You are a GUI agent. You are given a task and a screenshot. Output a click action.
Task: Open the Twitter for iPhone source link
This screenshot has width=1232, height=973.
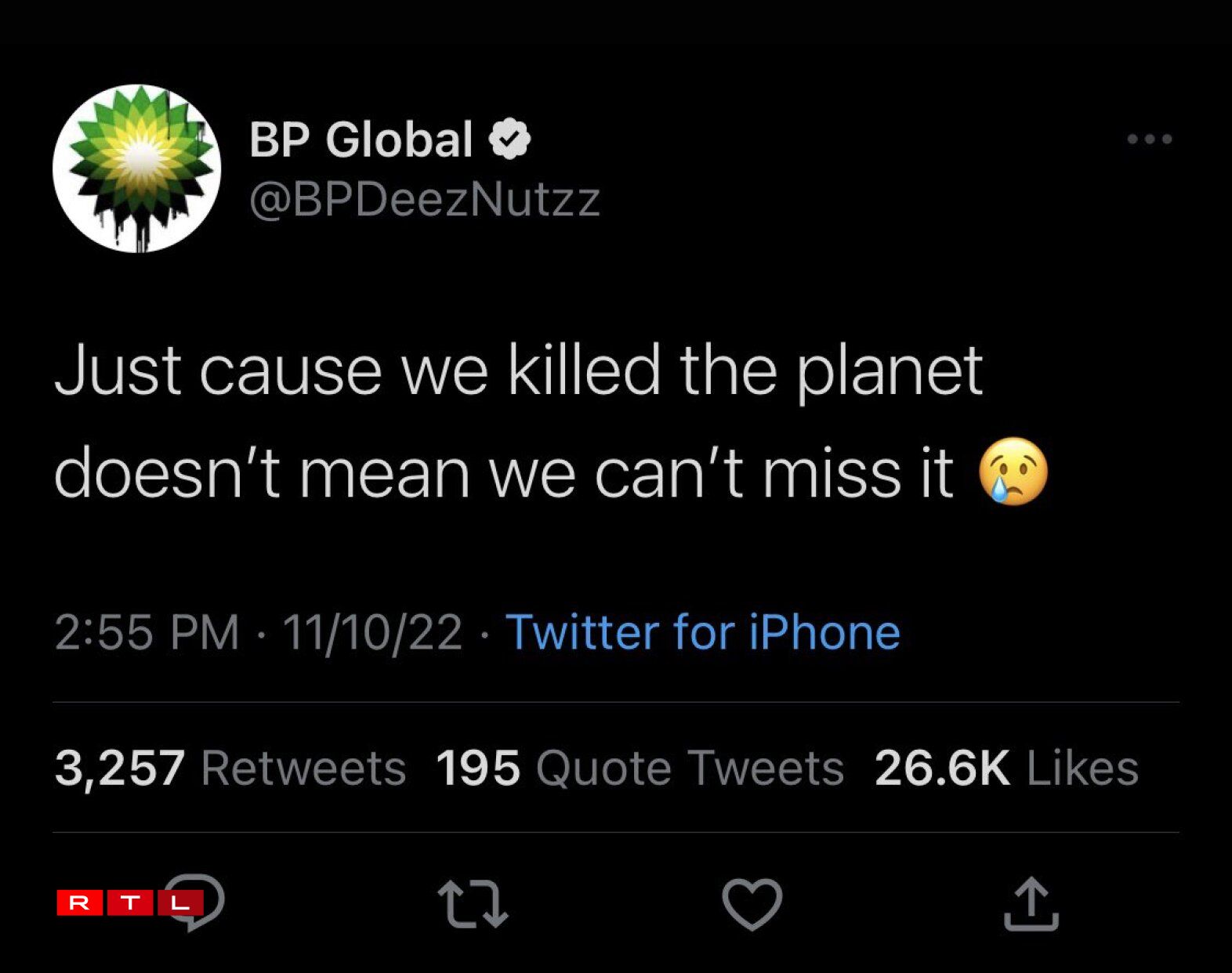coord(704,633)
